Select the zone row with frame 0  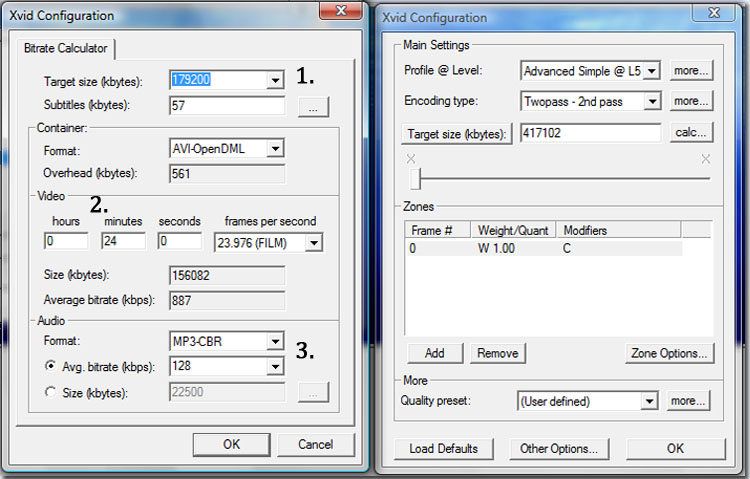[x=544, y=248]
